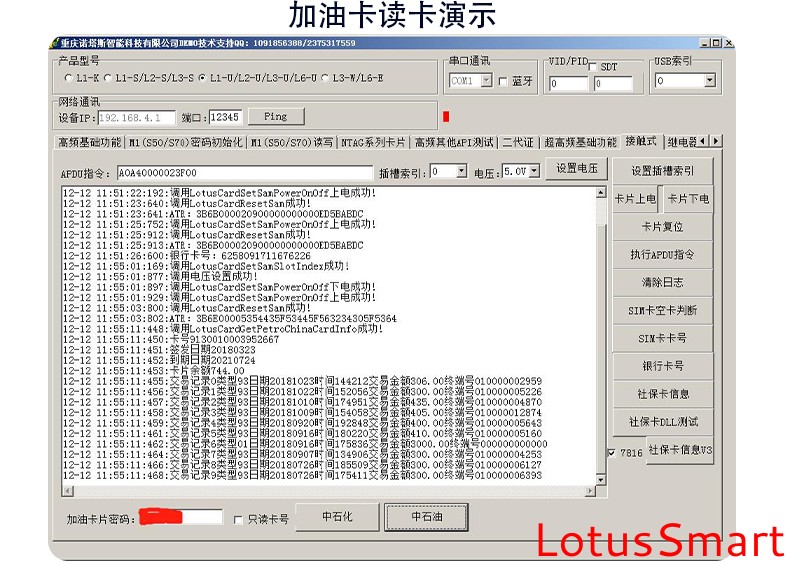Click the APDU指令 input field
Image resolution: width=790 pixels, height=565 pixels.
click(x=245, y=172)
